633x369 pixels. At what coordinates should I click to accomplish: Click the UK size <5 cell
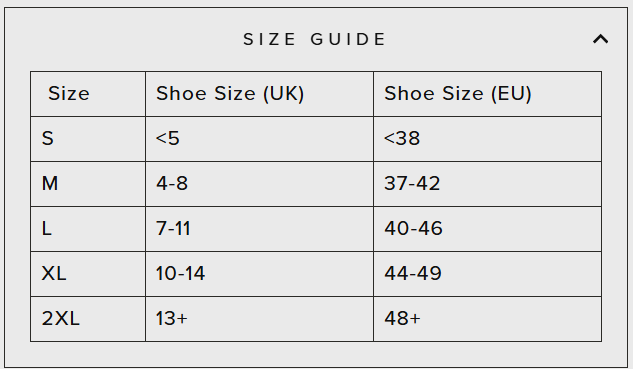click(x=260, y=139)
